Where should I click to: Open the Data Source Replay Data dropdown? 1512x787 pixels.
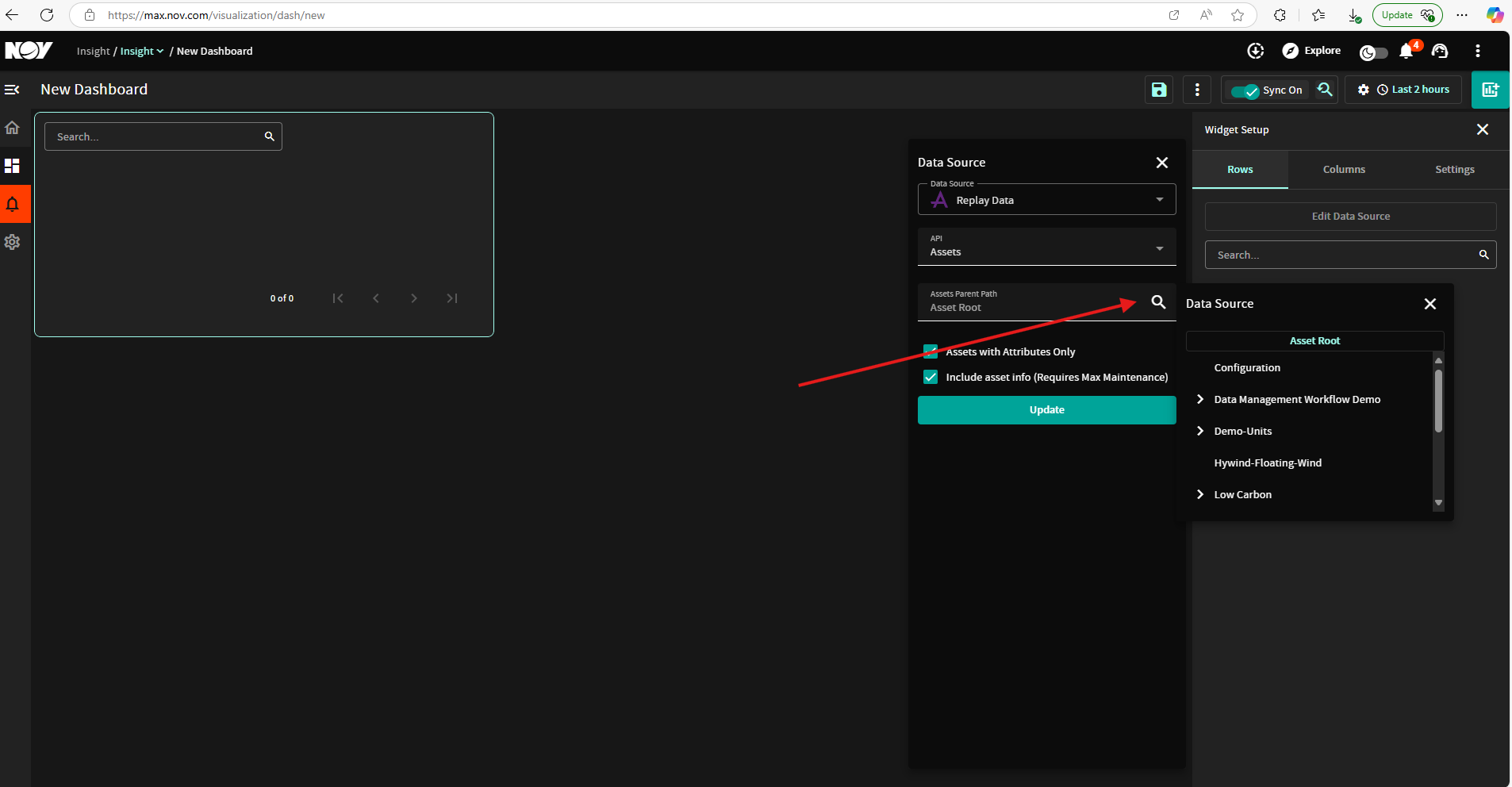pyautogui.click(x=1046, y=200)
